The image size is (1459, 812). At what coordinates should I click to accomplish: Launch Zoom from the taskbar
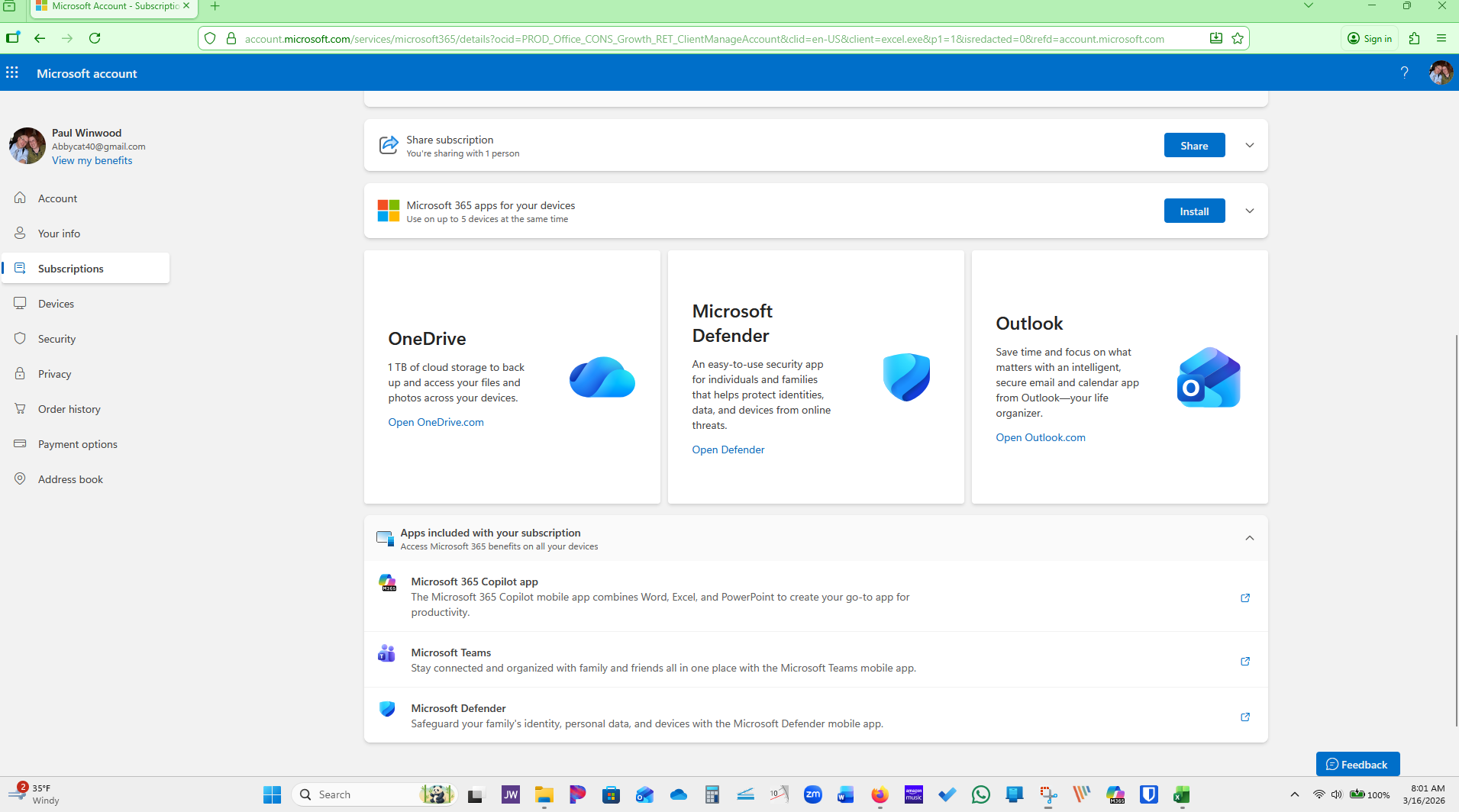pos(813,794)
